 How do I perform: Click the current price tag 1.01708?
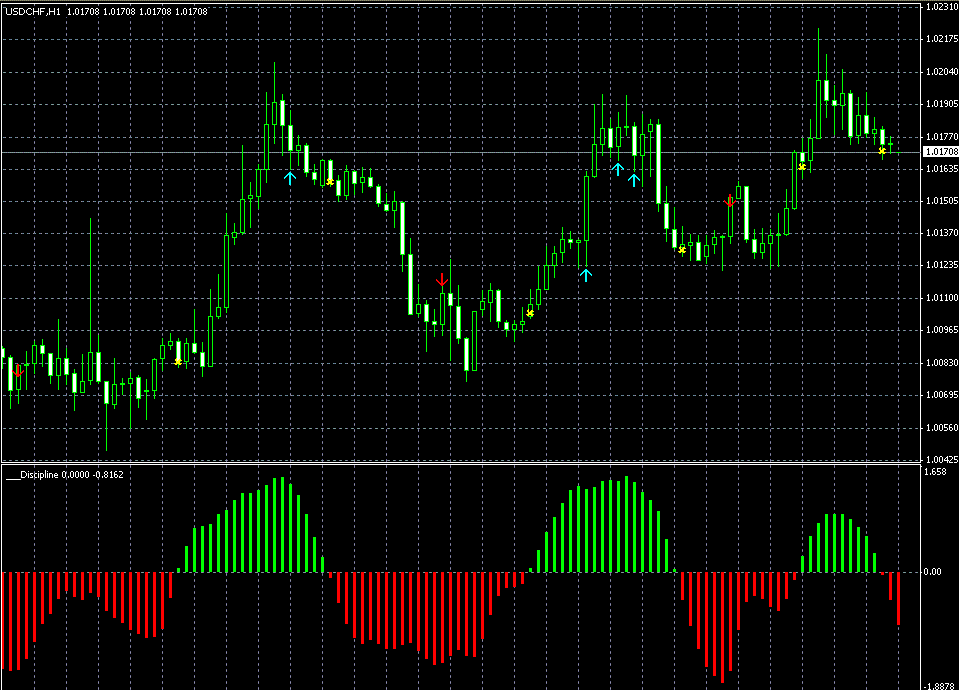point(941,152)
